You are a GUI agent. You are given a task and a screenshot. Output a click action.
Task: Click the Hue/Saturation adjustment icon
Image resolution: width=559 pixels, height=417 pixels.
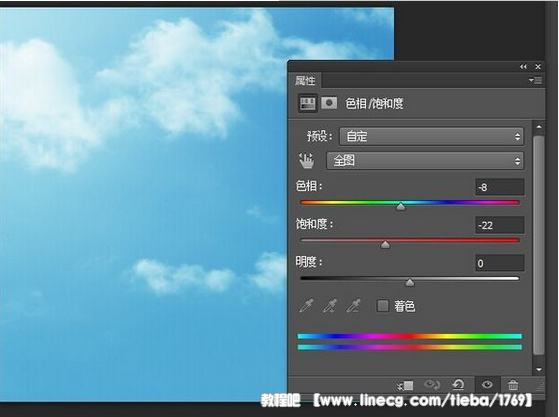point(307,104)
